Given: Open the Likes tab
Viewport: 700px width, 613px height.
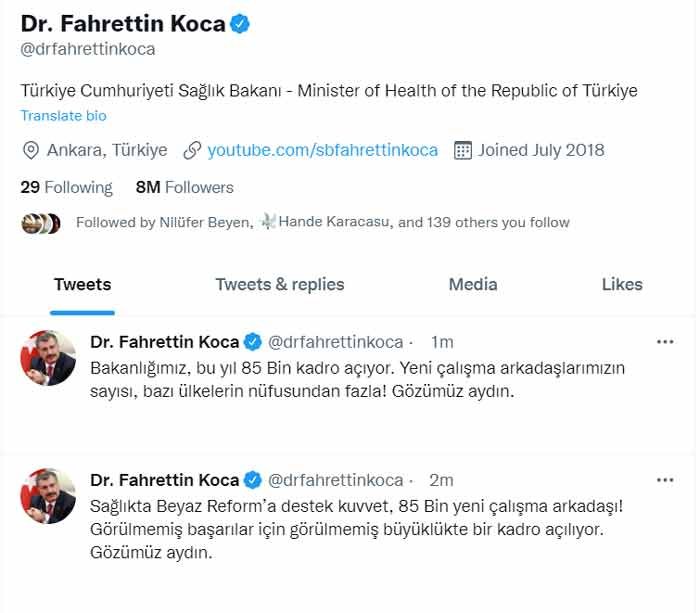Looking at the screenshot, I should tap(622, 285).
